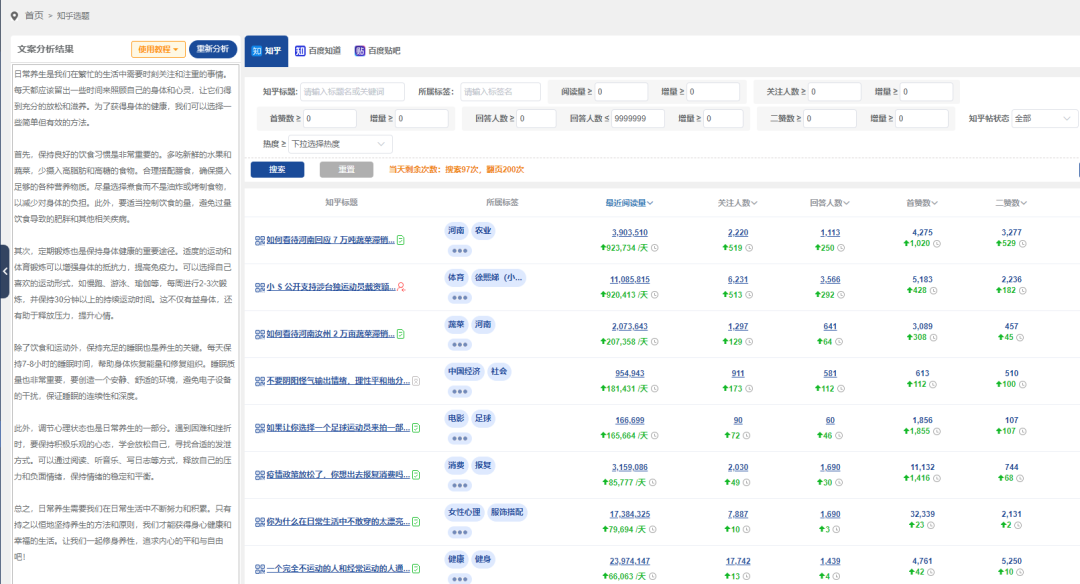Click the 中国经济 tag

464,371
